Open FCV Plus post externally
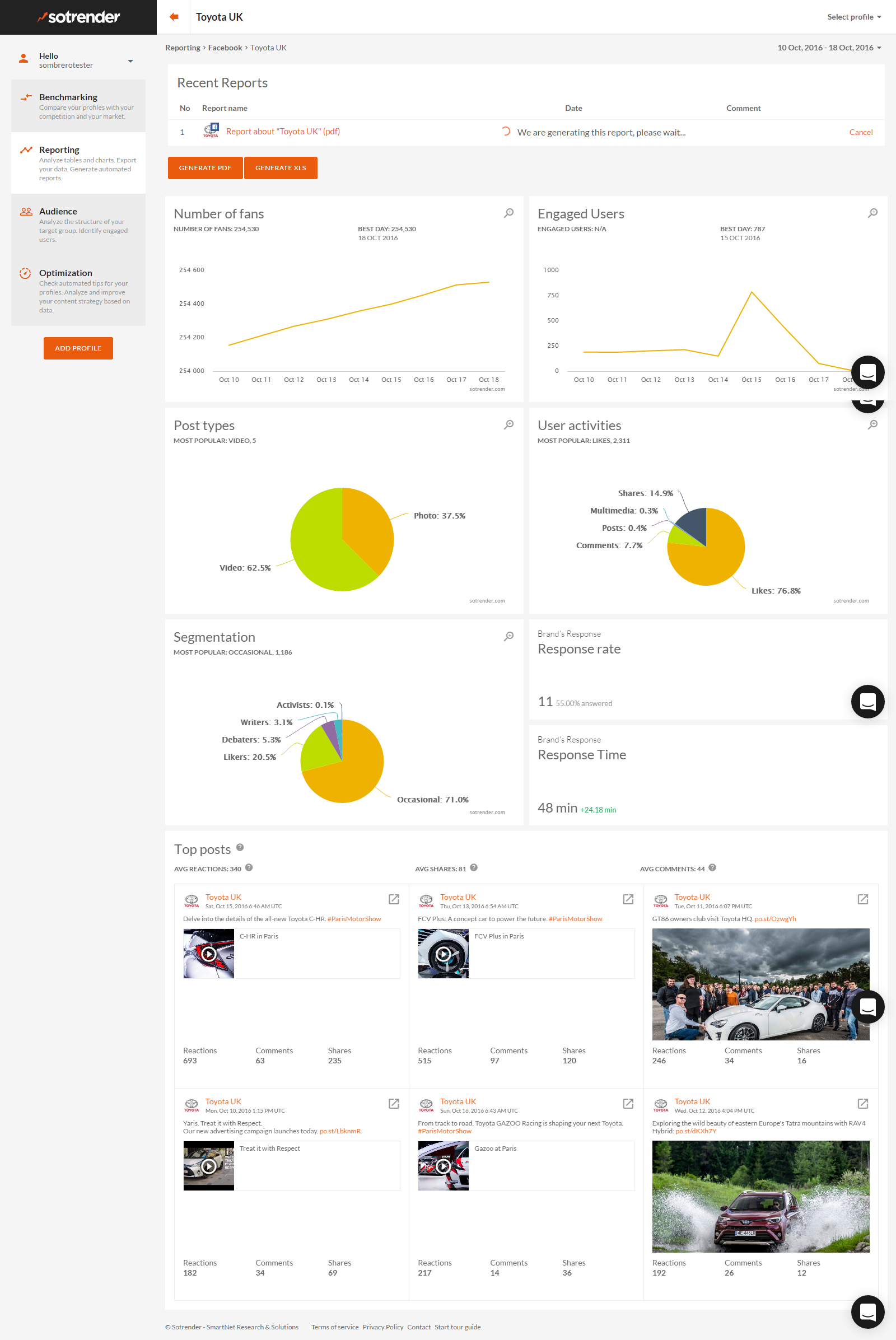The image size is (896, 1340). [628, 899]
